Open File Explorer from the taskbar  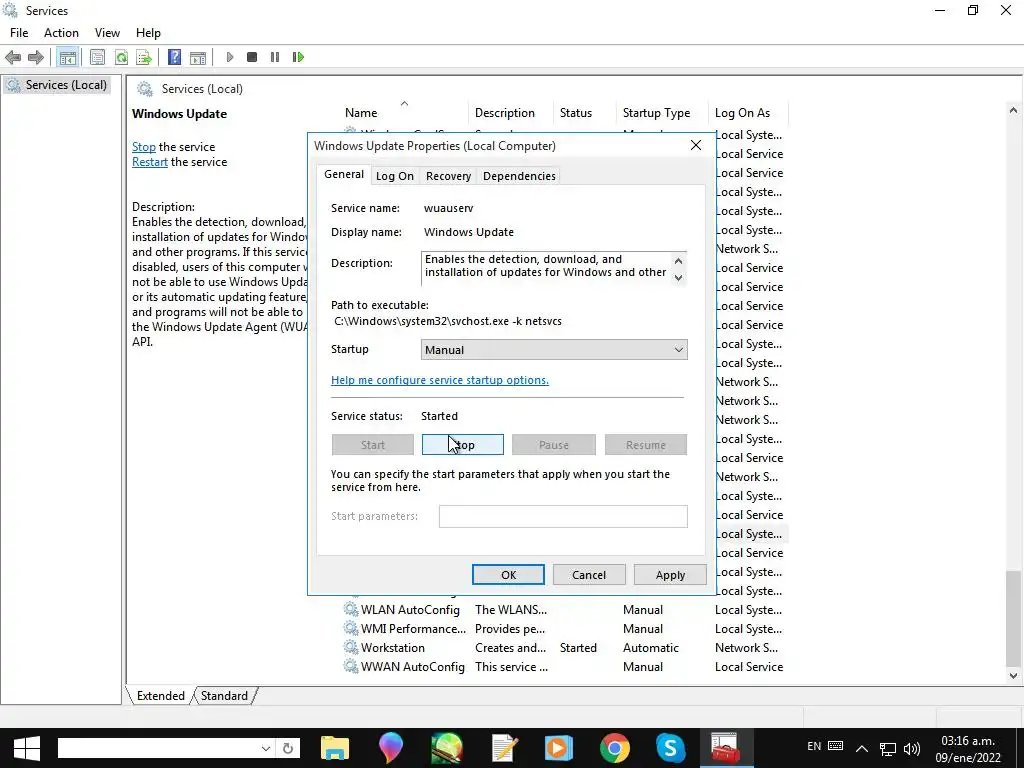[x=335, y=748]
